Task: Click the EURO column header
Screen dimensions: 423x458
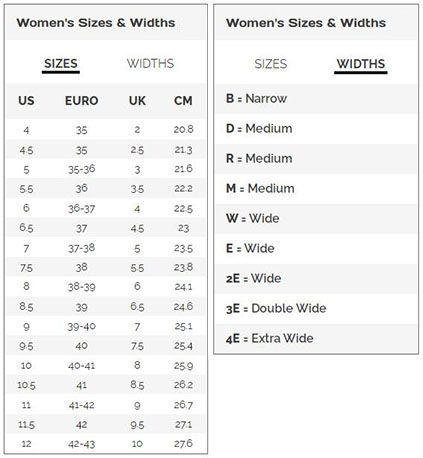Action: [82, 101]
